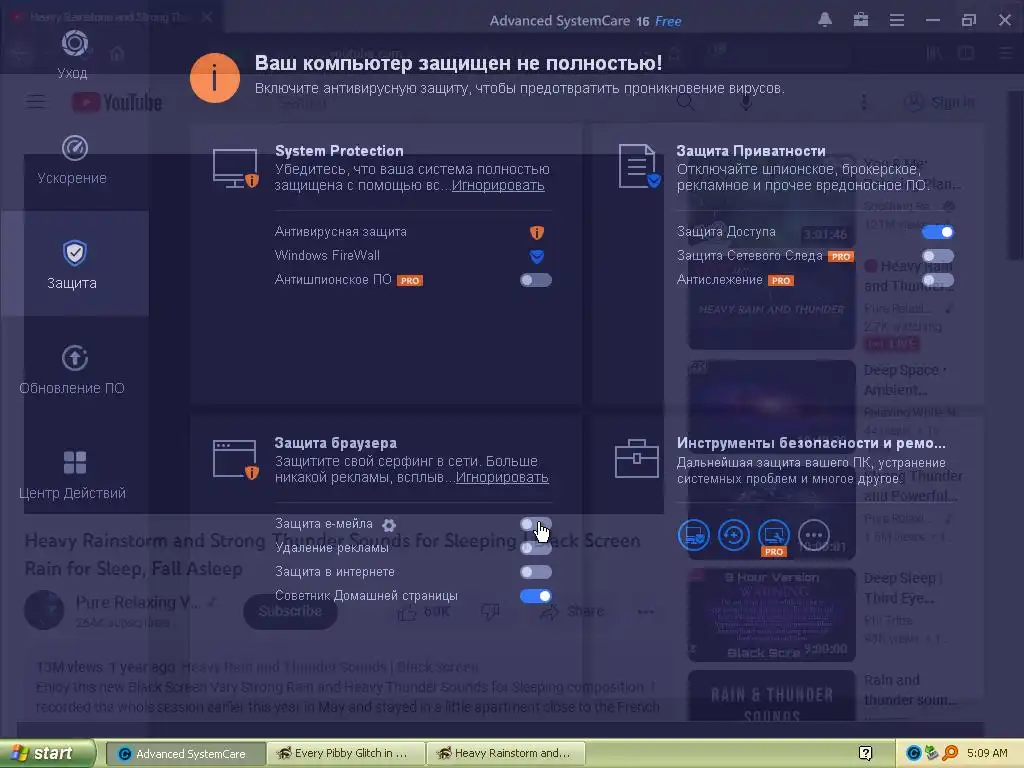The width and height of the screenshot is (1024, 768).
Task: Open the Ускорение sidebar section
Action: (74, 159)
